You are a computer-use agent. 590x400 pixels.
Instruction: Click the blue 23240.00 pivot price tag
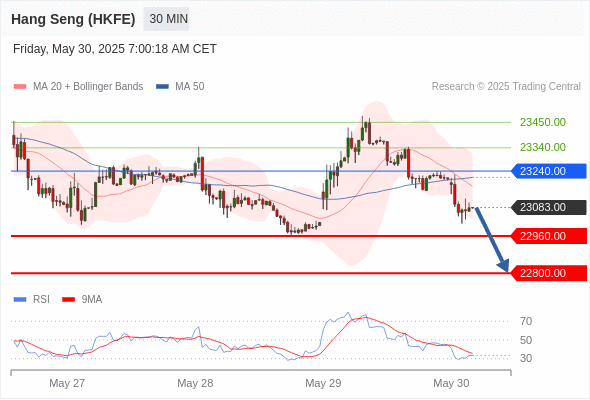549,171
